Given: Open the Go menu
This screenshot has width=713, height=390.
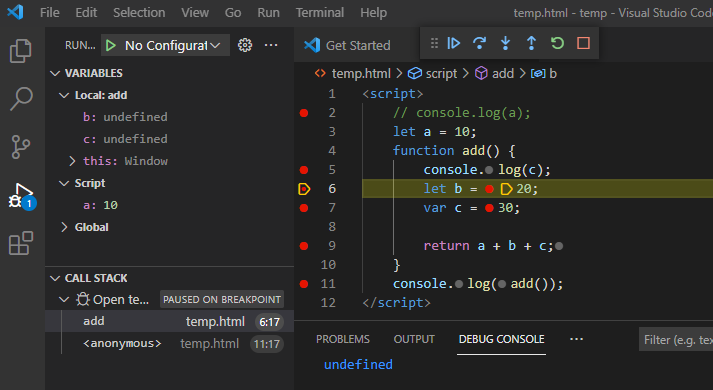Looking at the screenshot, I should [x=233, y=12].
